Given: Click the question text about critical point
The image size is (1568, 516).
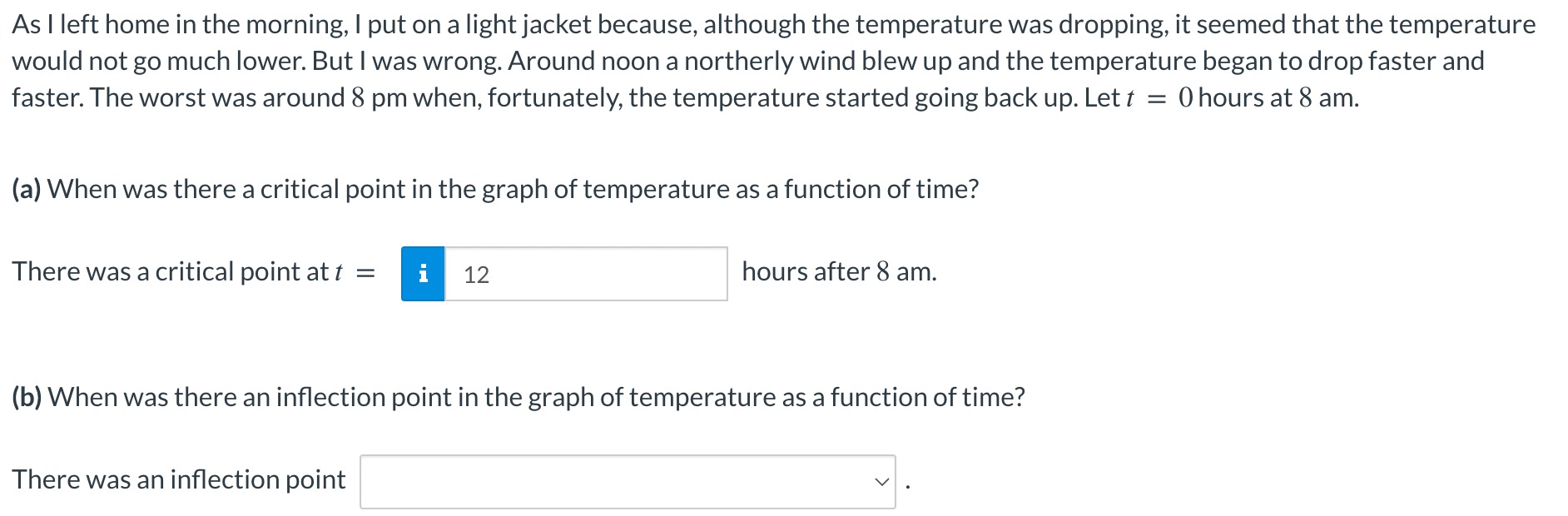Looking at the screenshot, I should coord(513,189).
